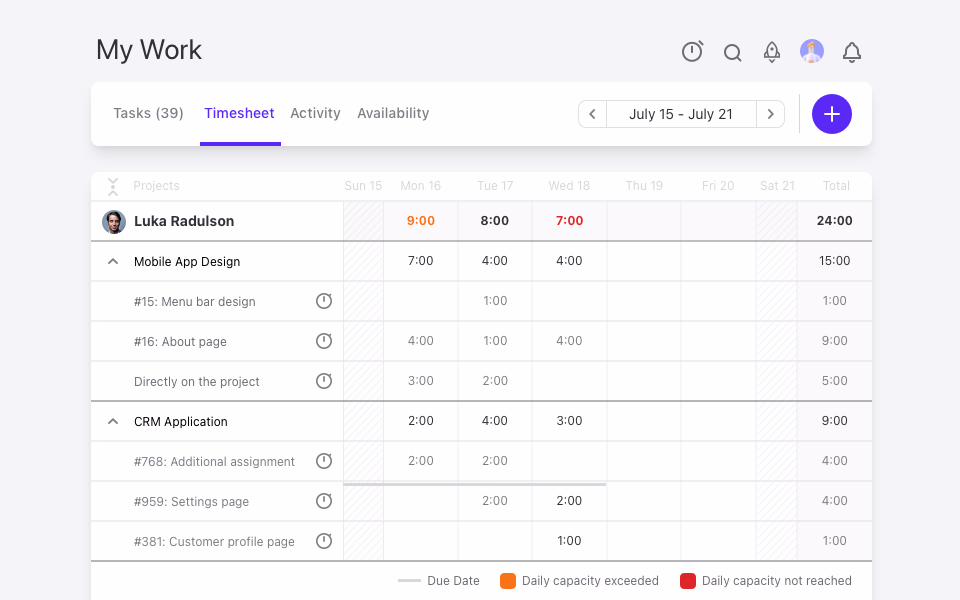Go to next week arrow
This screenshot has height=600, width=960.
[x=770, y=114]
